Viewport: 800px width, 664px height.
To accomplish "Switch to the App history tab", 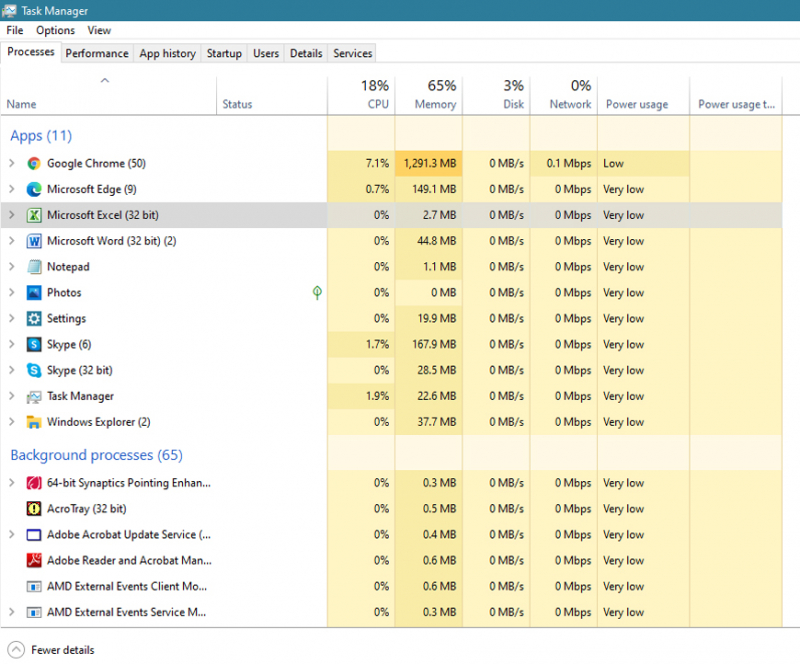I will click(167, 54).
